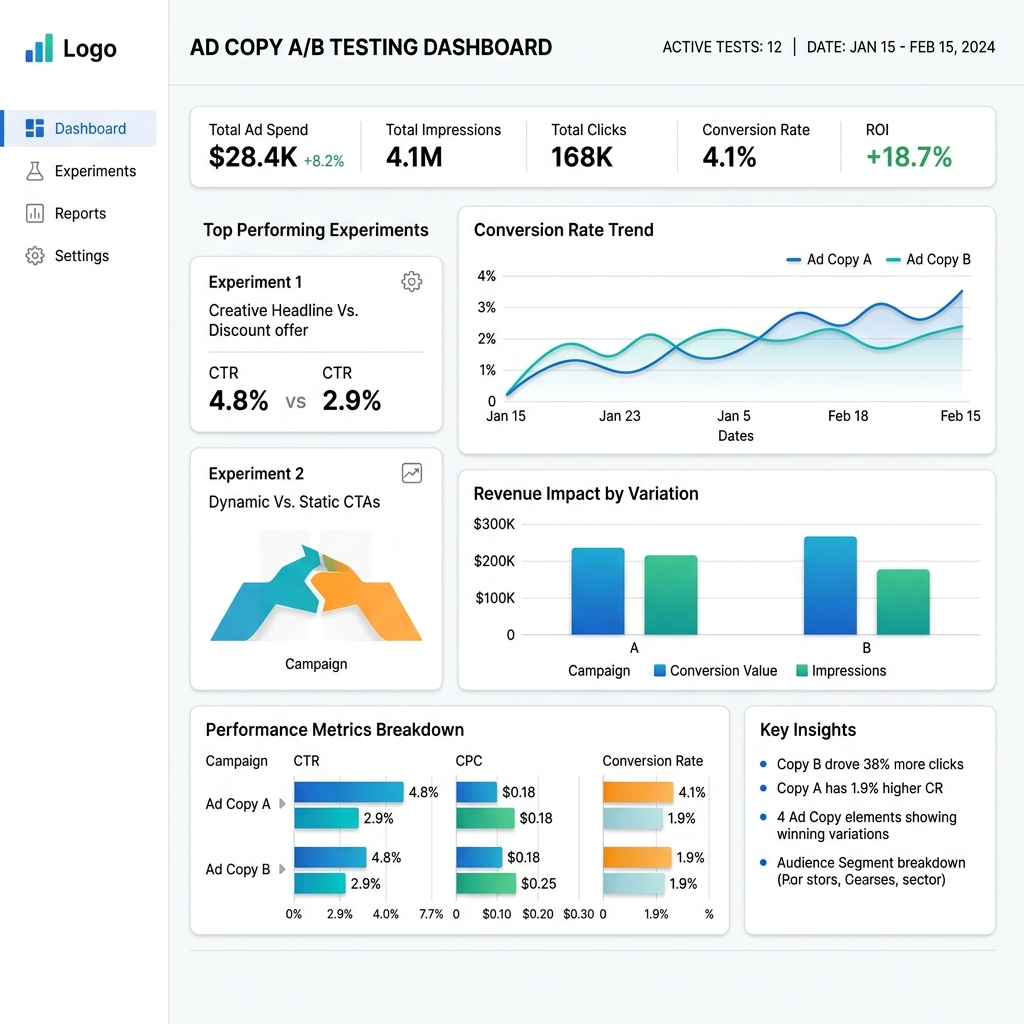Screen dimensions: 1024x1024
Task: Click Impressions legend swatch
Action: (802, 670)
